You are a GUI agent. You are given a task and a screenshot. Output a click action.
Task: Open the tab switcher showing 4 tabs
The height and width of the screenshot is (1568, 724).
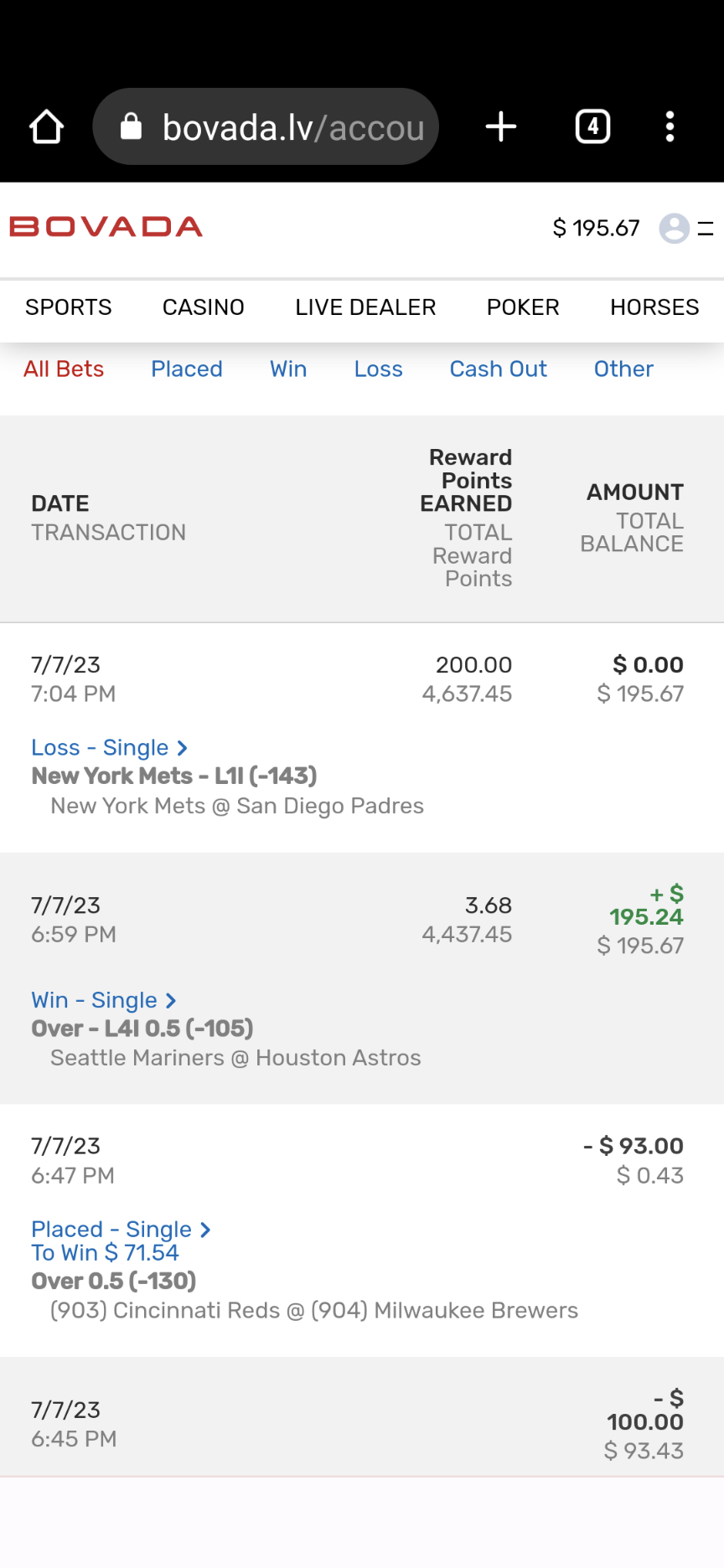point(592,127)
